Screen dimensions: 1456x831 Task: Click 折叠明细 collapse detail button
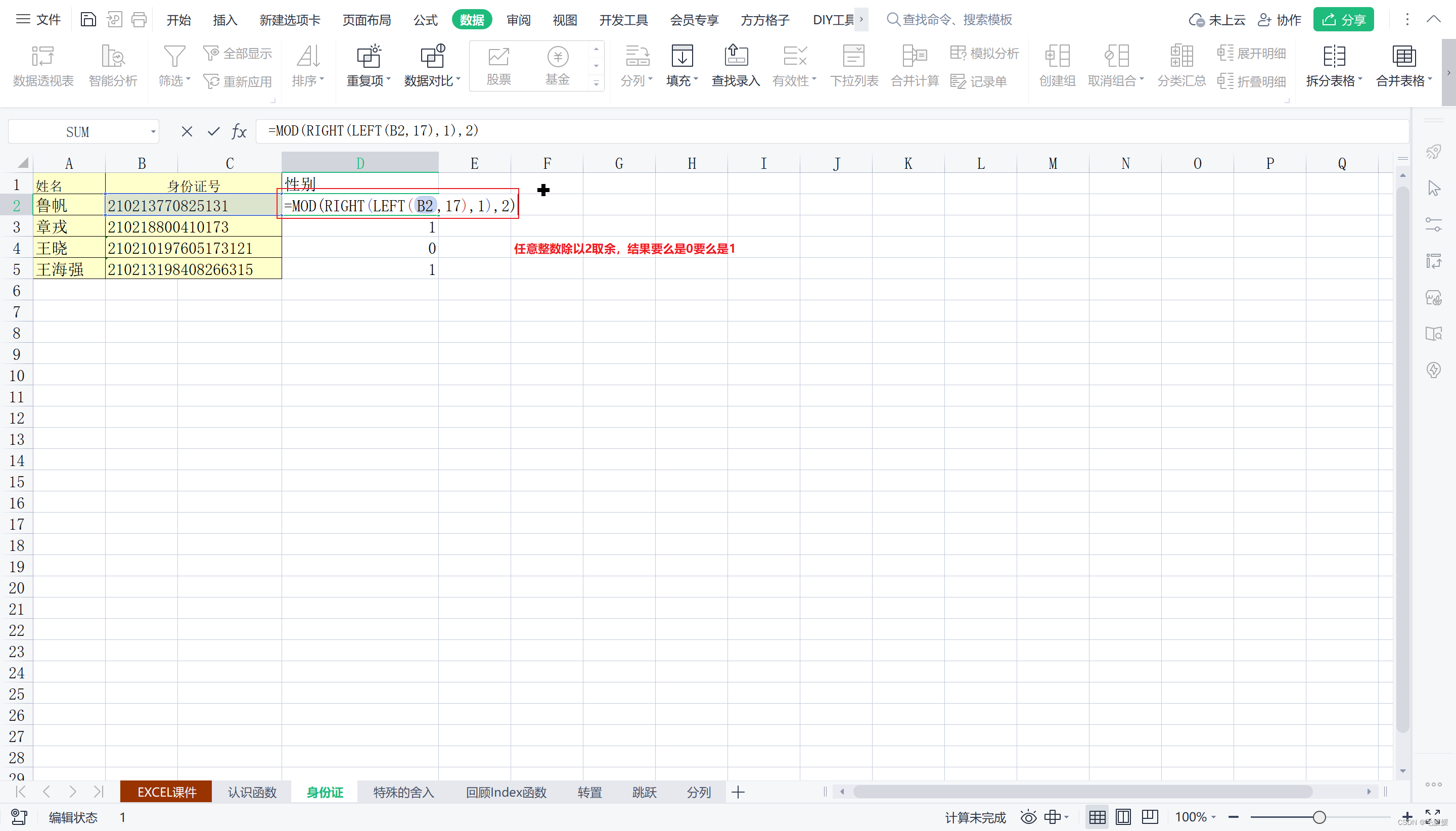pos(1251,81)
